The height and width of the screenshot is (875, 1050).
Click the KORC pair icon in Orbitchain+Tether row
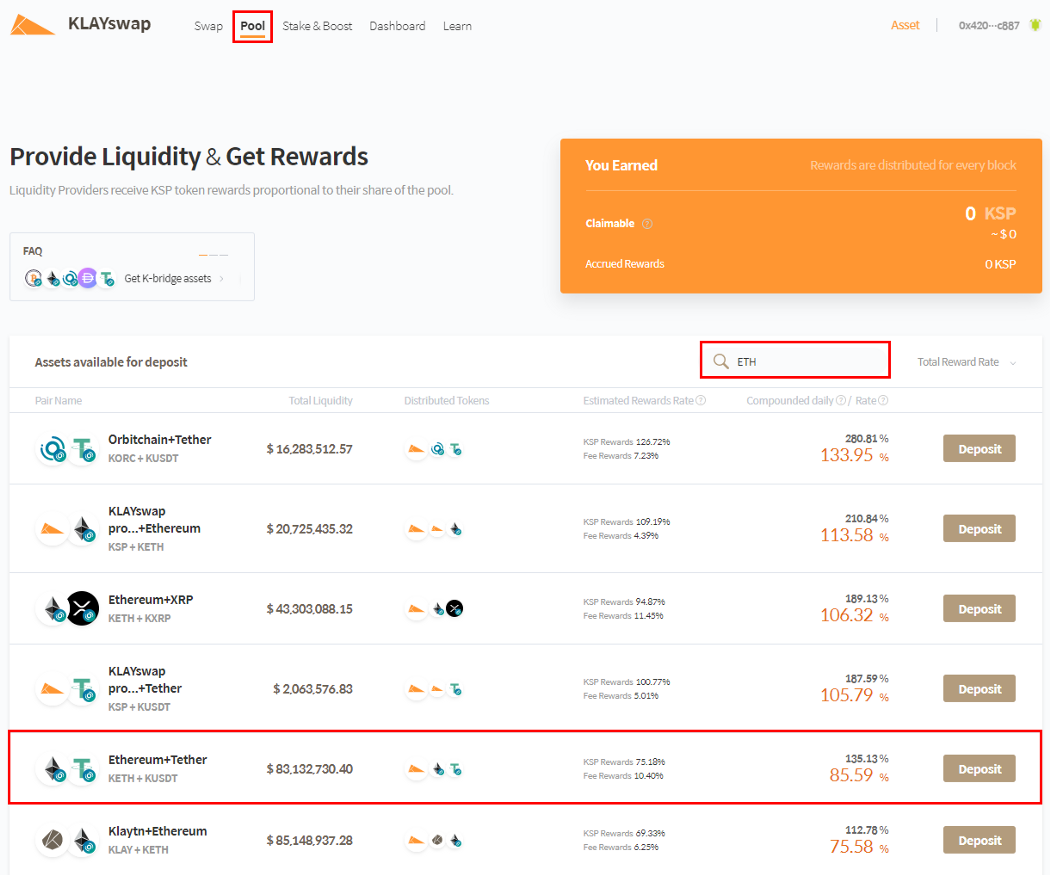point(52,449)
